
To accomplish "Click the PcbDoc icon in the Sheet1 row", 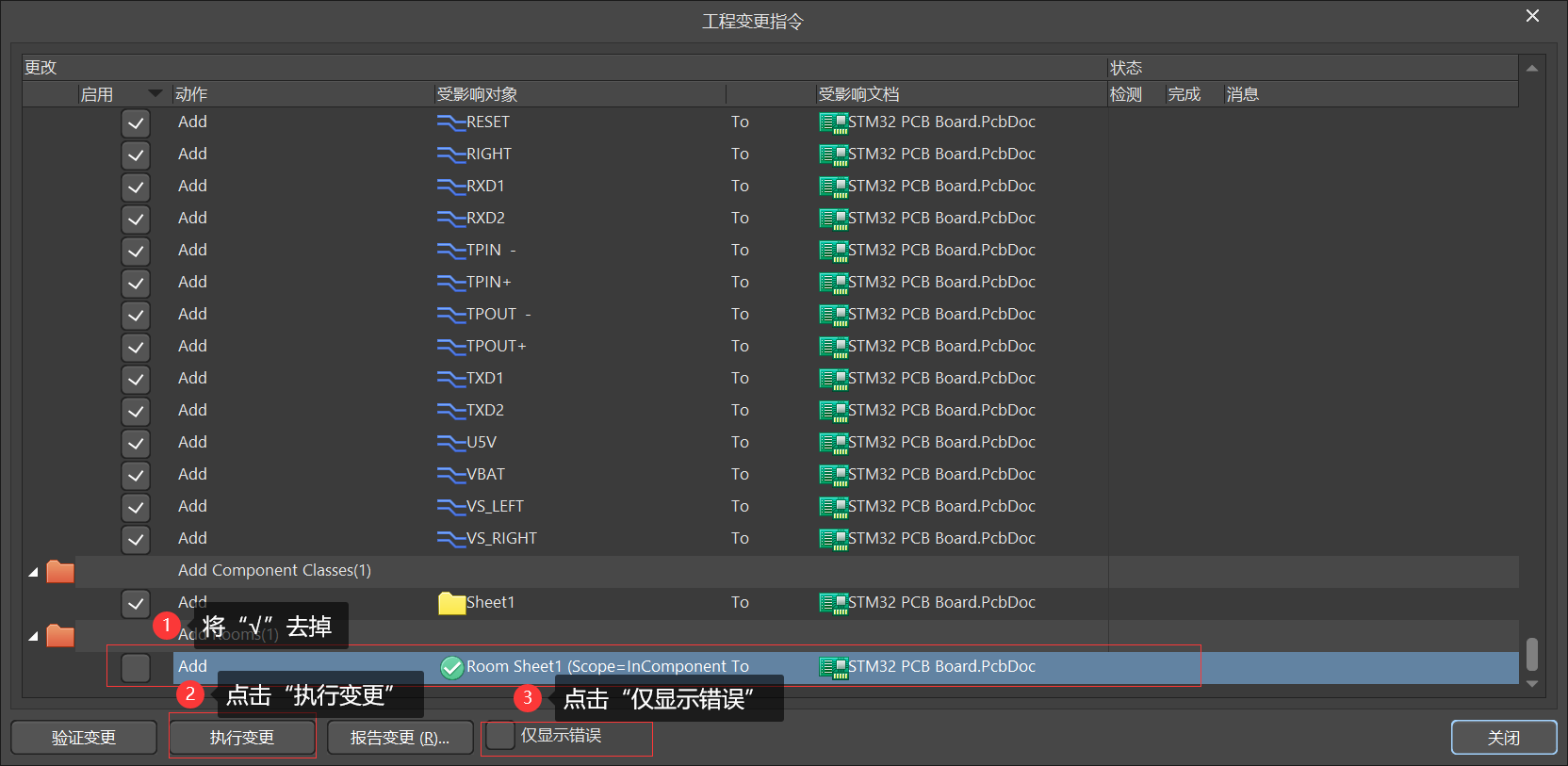I will 833,604.
